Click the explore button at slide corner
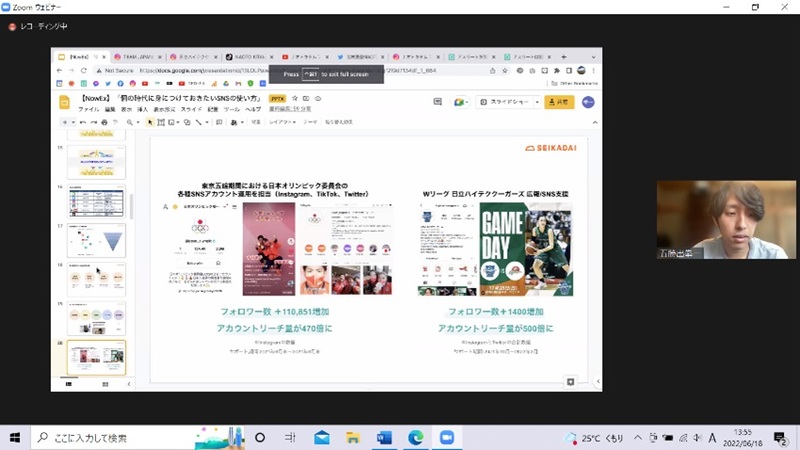This screenshot has width=800, height=450. (570, 382)
